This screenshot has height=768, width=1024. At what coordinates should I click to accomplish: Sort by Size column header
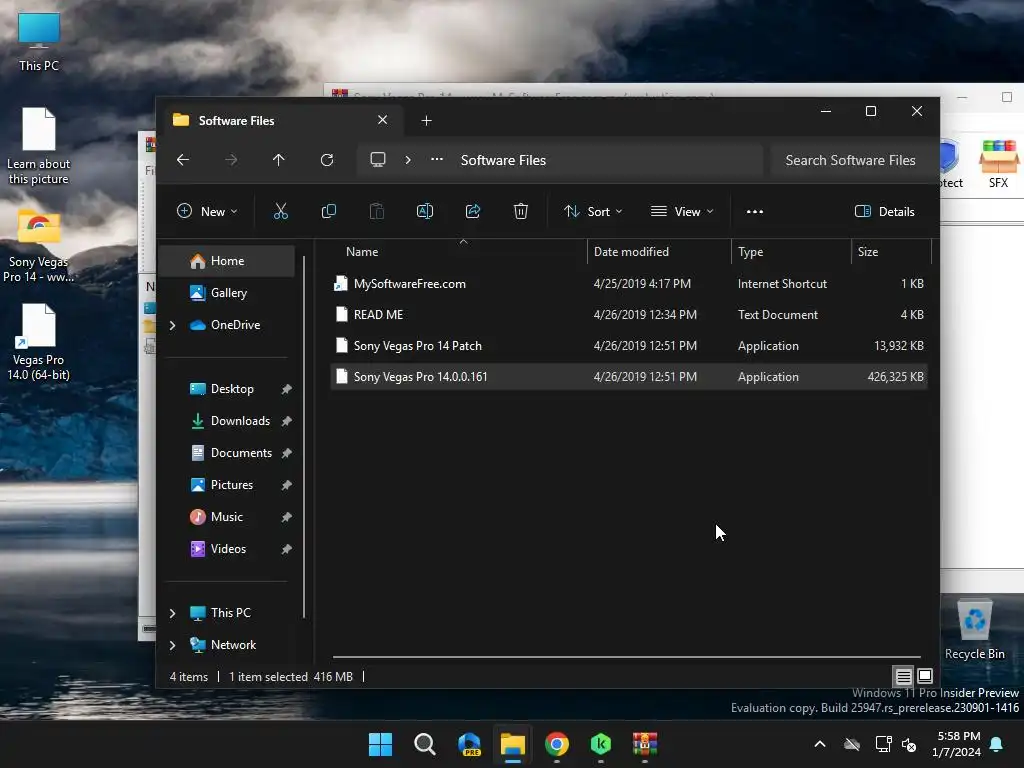coord(891,251)
